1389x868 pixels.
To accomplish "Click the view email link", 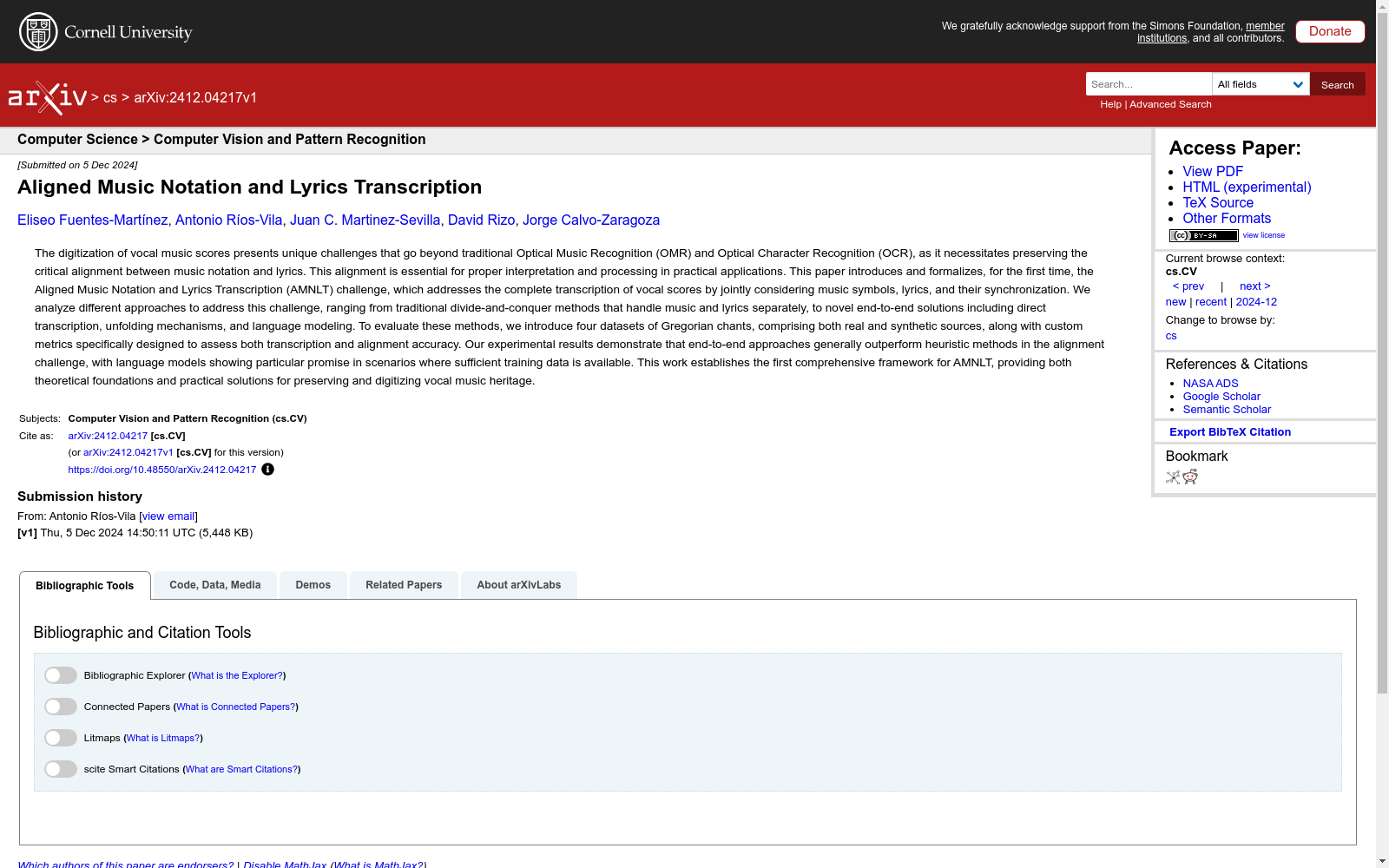I will (168, 516).
